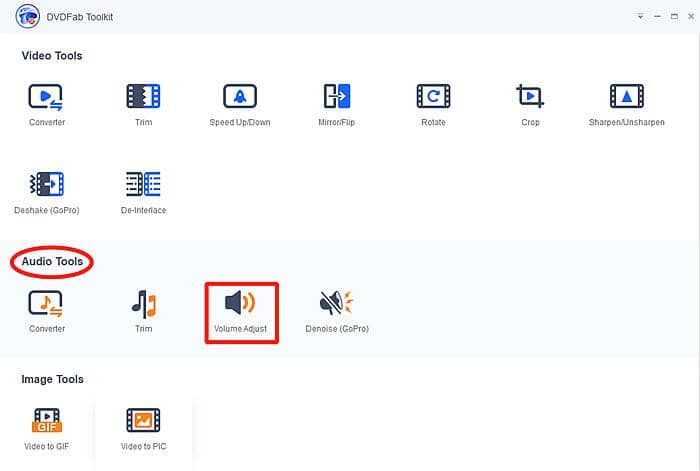Select the De-Interlace tool
The height and width of the screenshot is (471, 700).
[143, 193]
